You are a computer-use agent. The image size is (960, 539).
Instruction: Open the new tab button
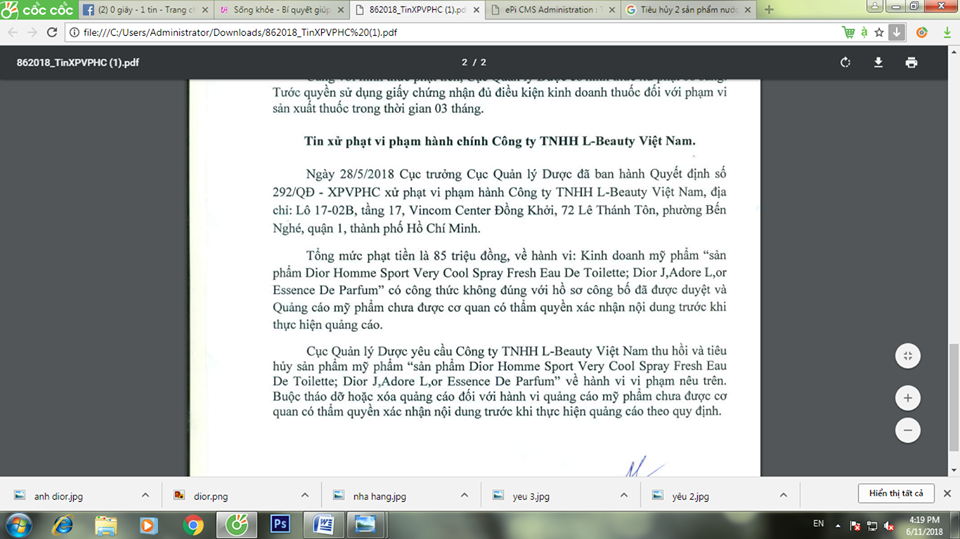point(768,9)
